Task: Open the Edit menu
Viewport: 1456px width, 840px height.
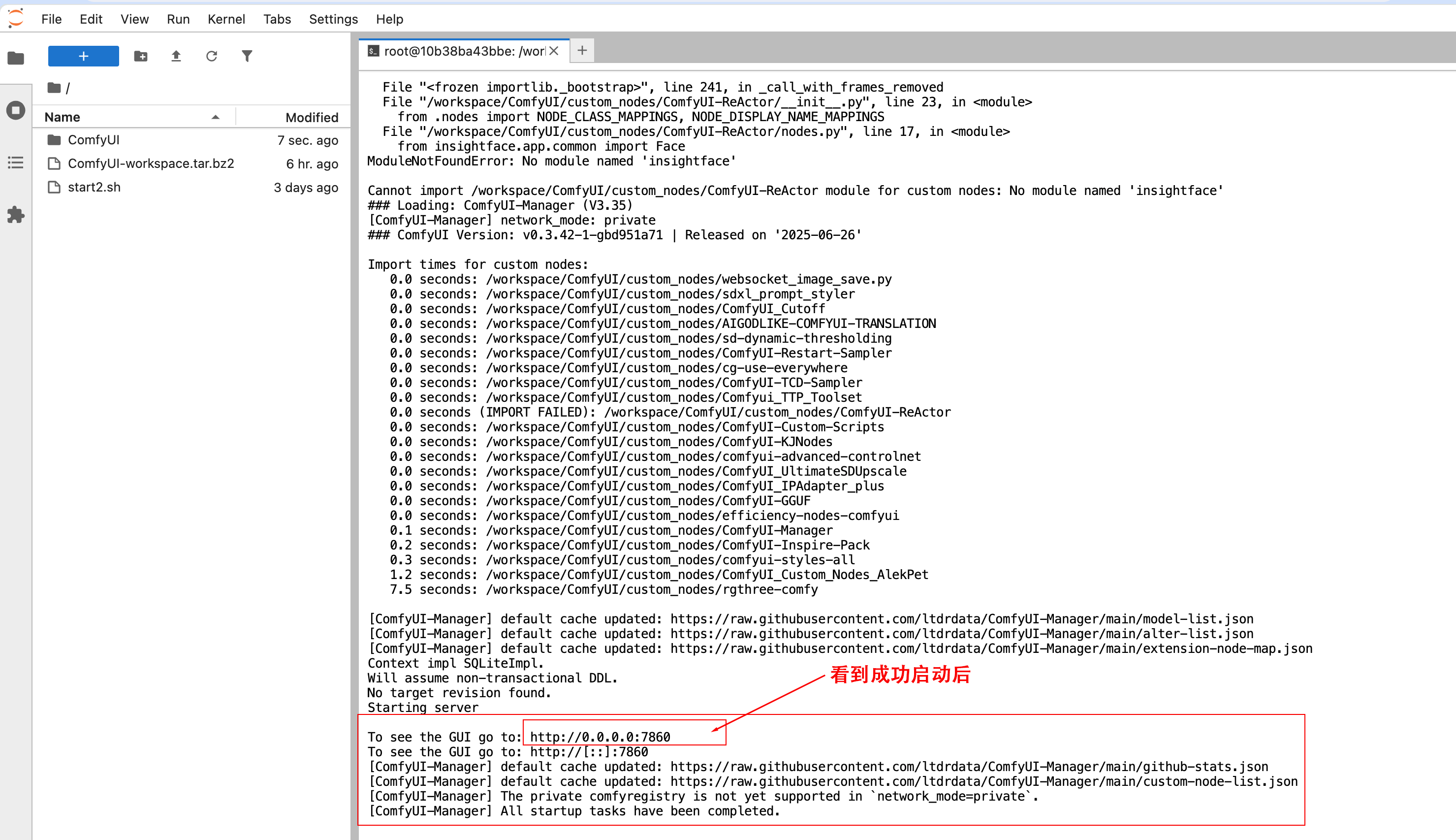Action: [x=91, y=19]
